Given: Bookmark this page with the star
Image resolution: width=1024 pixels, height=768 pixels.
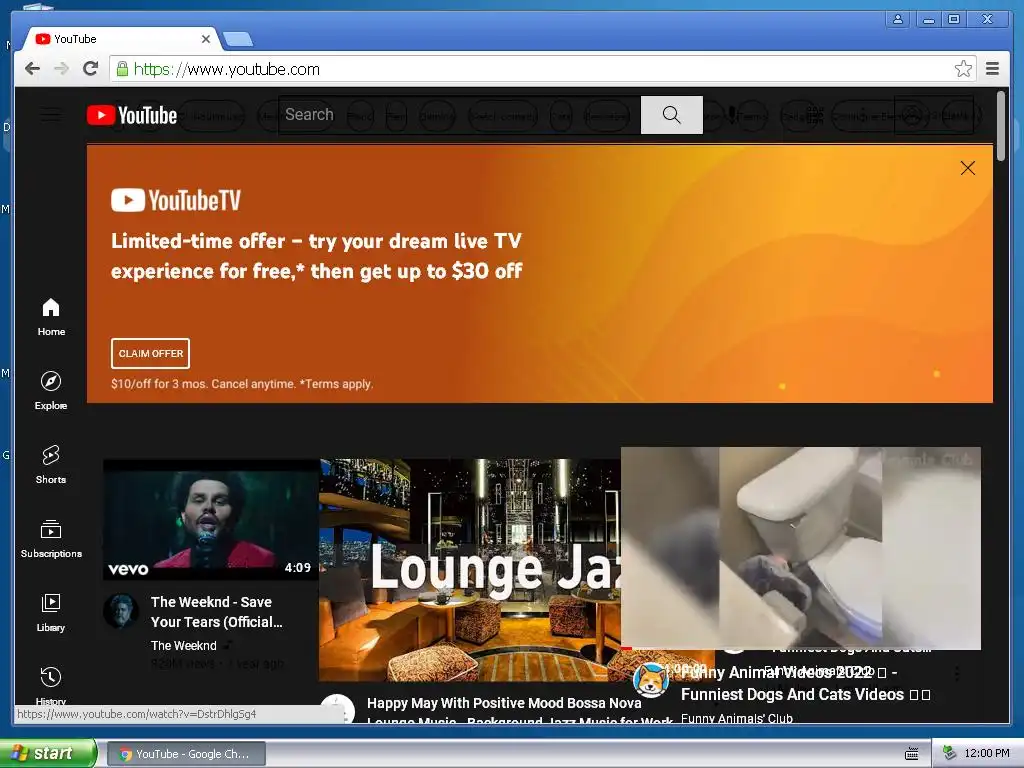Looking at the screenshot, I should click(963, 69).
